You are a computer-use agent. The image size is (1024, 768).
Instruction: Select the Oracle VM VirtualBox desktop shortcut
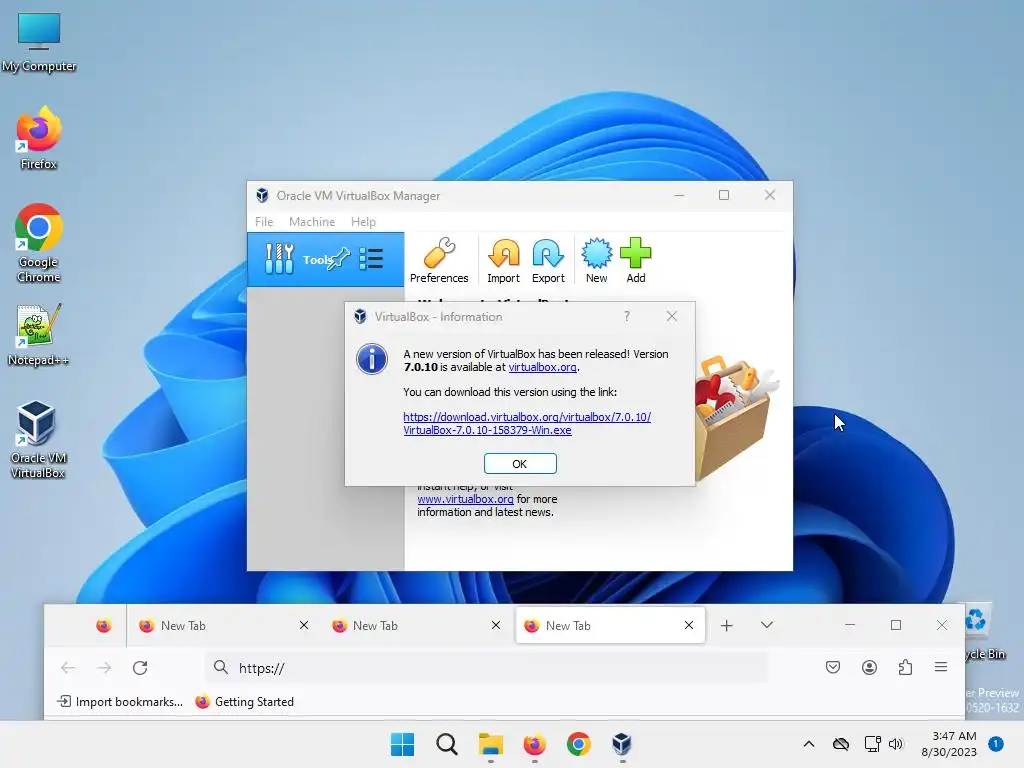(x=38, y=439)
